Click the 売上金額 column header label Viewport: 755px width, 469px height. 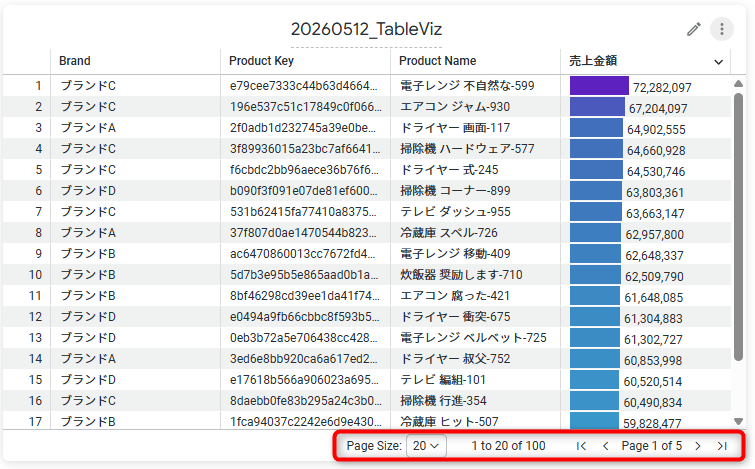593,61
